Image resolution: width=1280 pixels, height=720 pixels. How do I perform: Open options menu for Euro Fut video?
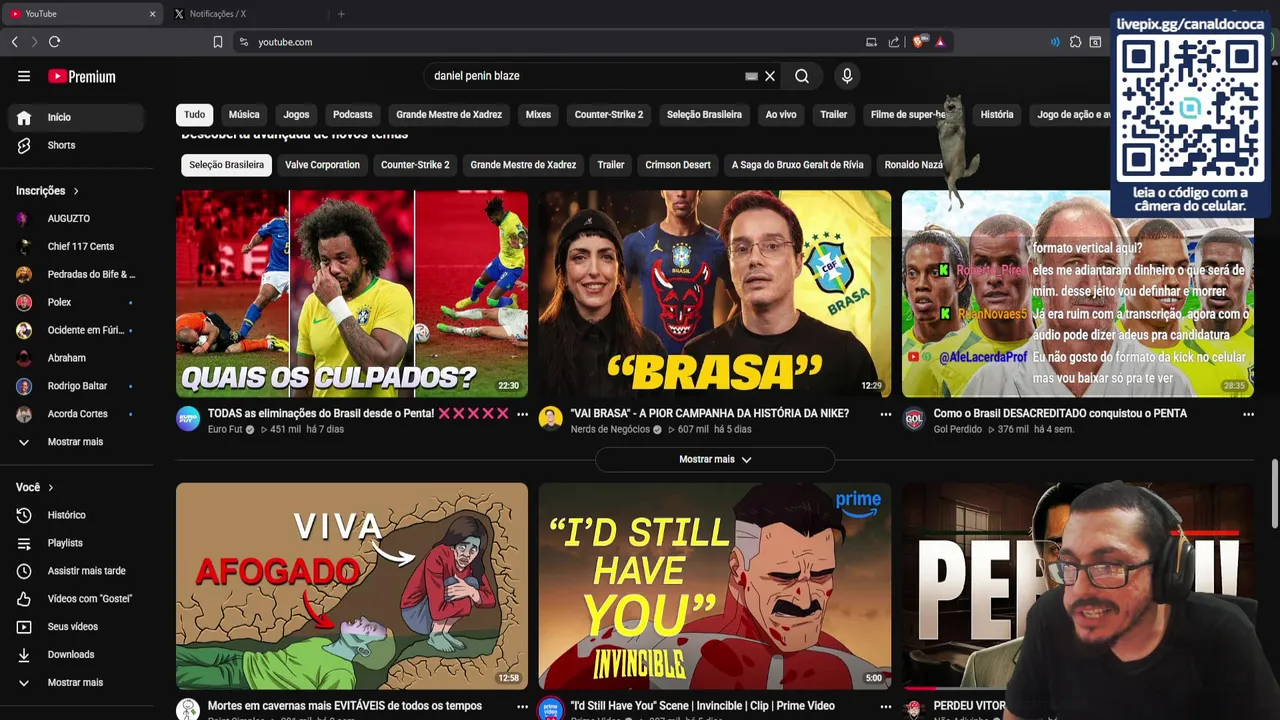click(522, 414)
